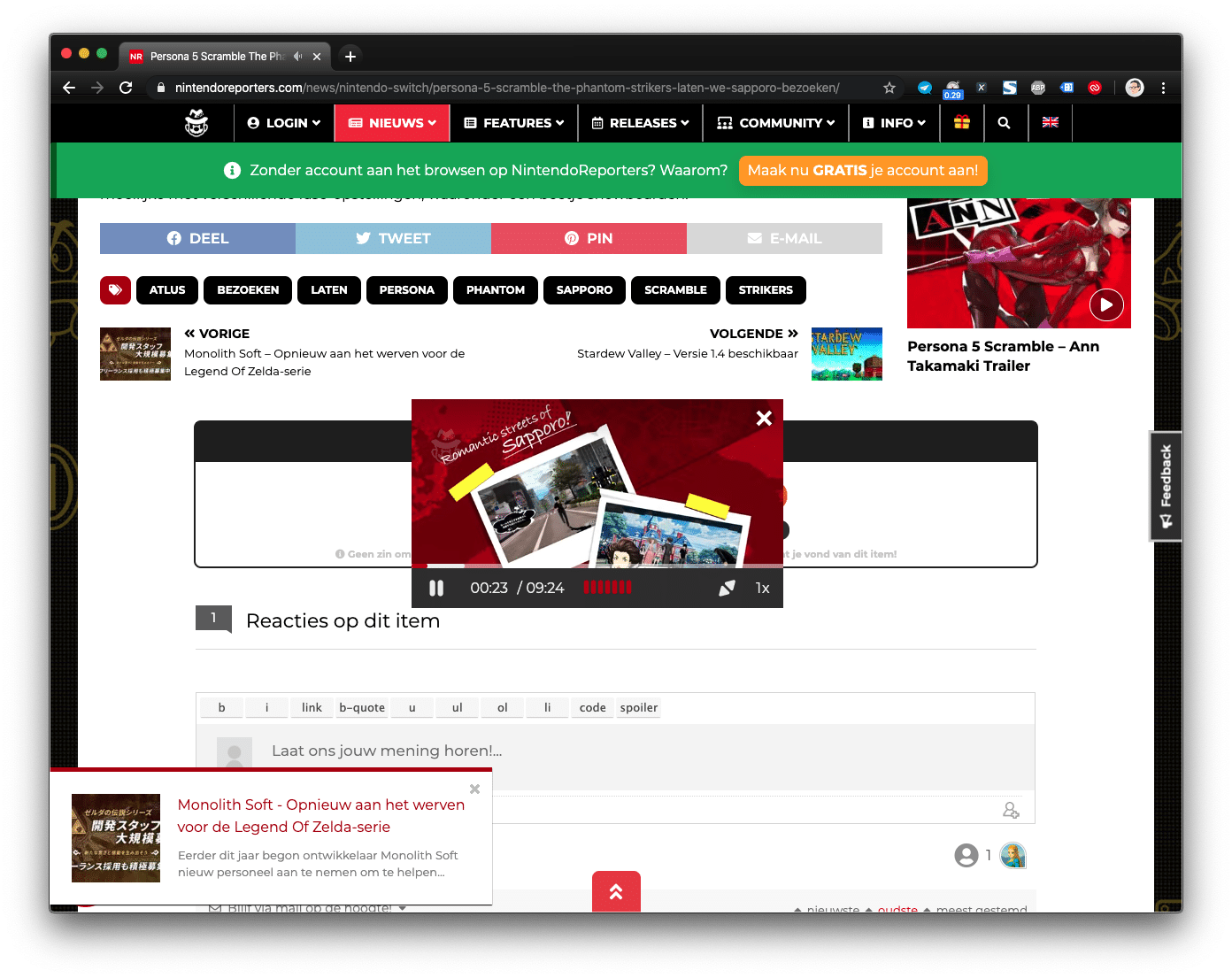This screenshot has width=1232, height=978.
Task: Insert italic with i button
Action: coord(266,707)
